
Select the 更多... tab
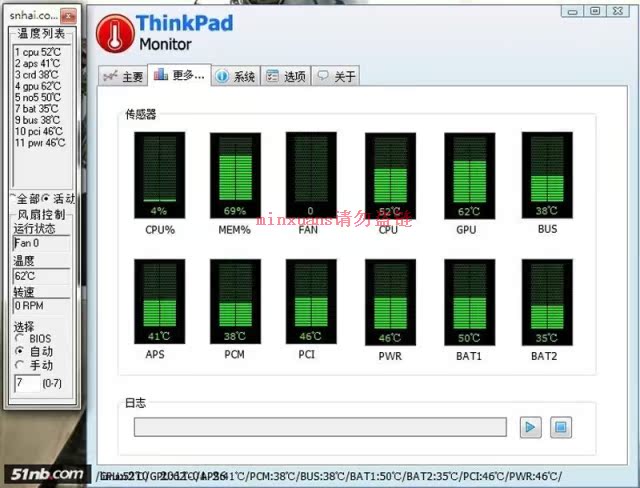pos(180,75)
